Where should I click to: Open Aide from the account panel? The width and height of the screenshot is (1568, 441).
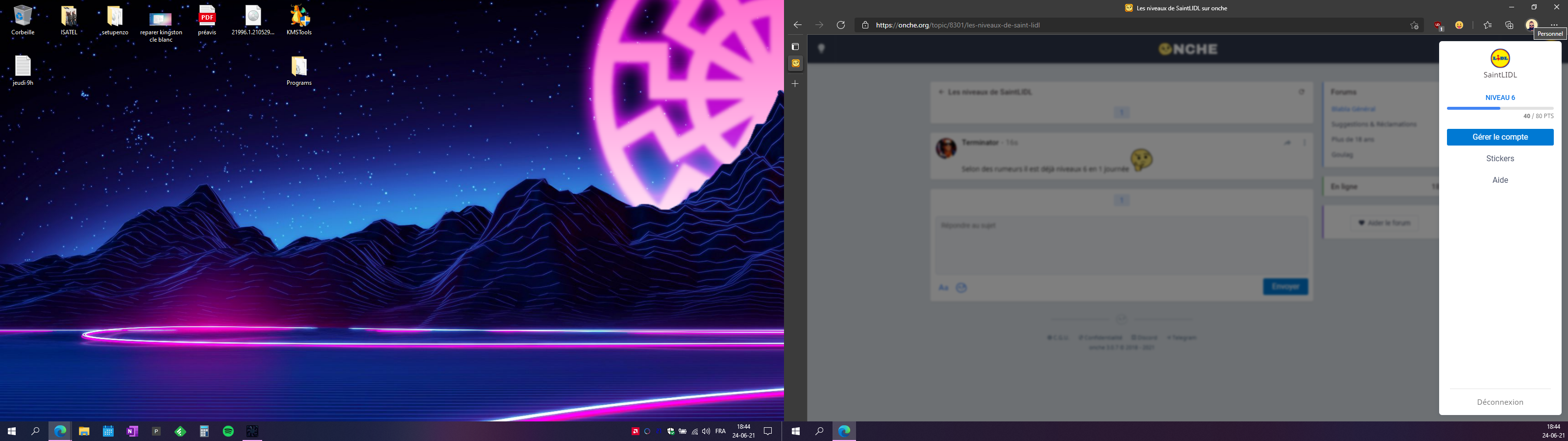click(x=1500, y=180)
